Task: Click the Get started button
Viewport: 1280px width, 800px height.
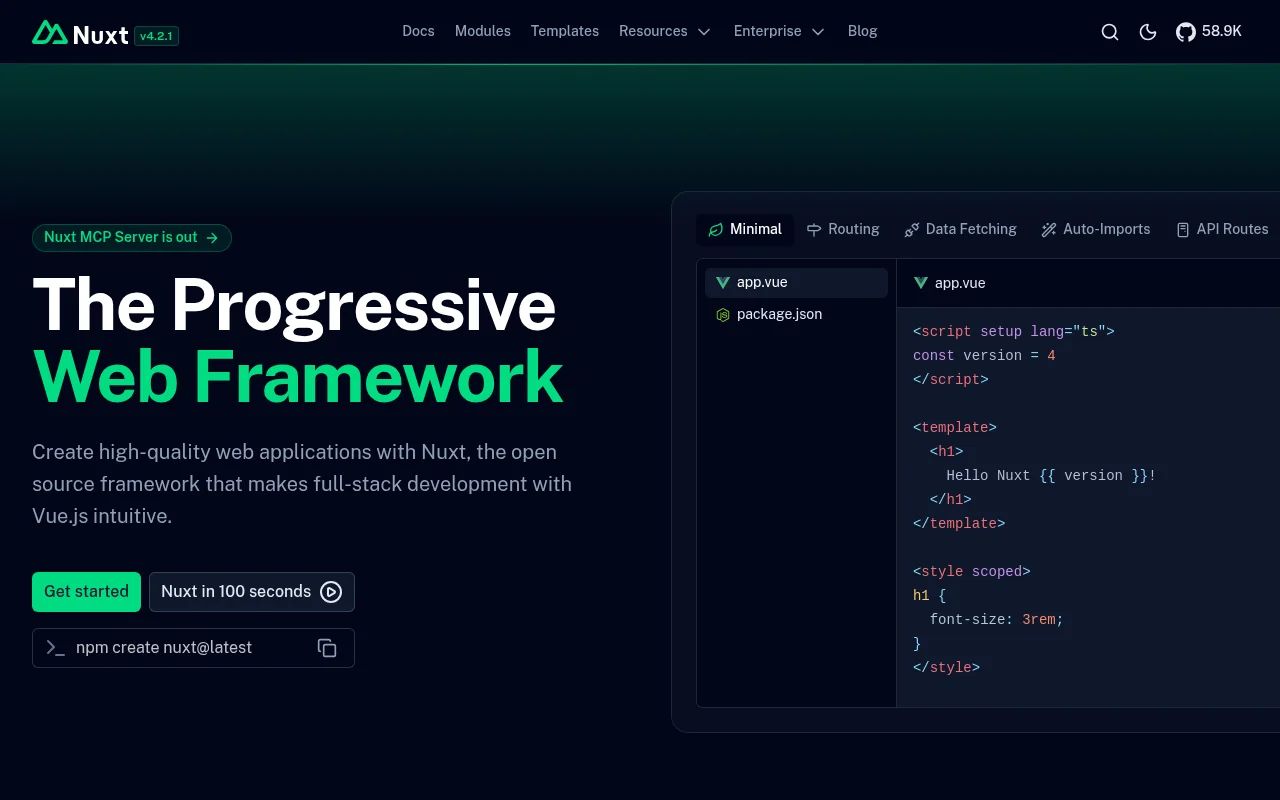Action: 86,592
